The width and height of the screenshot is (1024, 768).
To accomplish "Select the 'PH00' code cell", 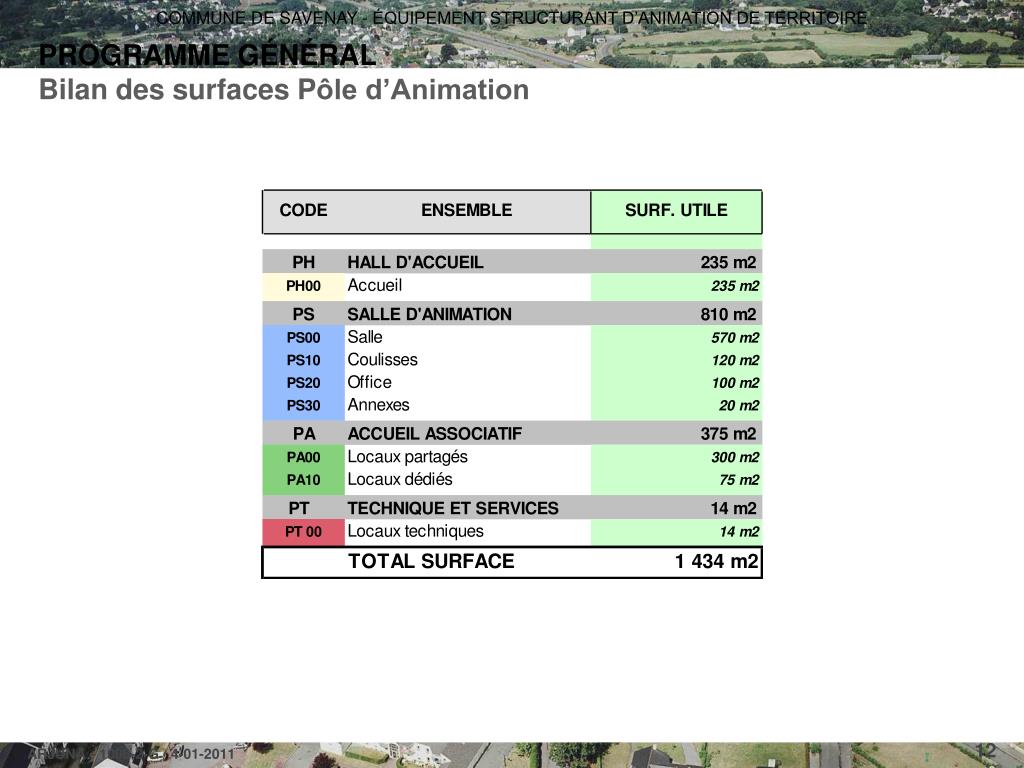I will [x=303, y=286].
